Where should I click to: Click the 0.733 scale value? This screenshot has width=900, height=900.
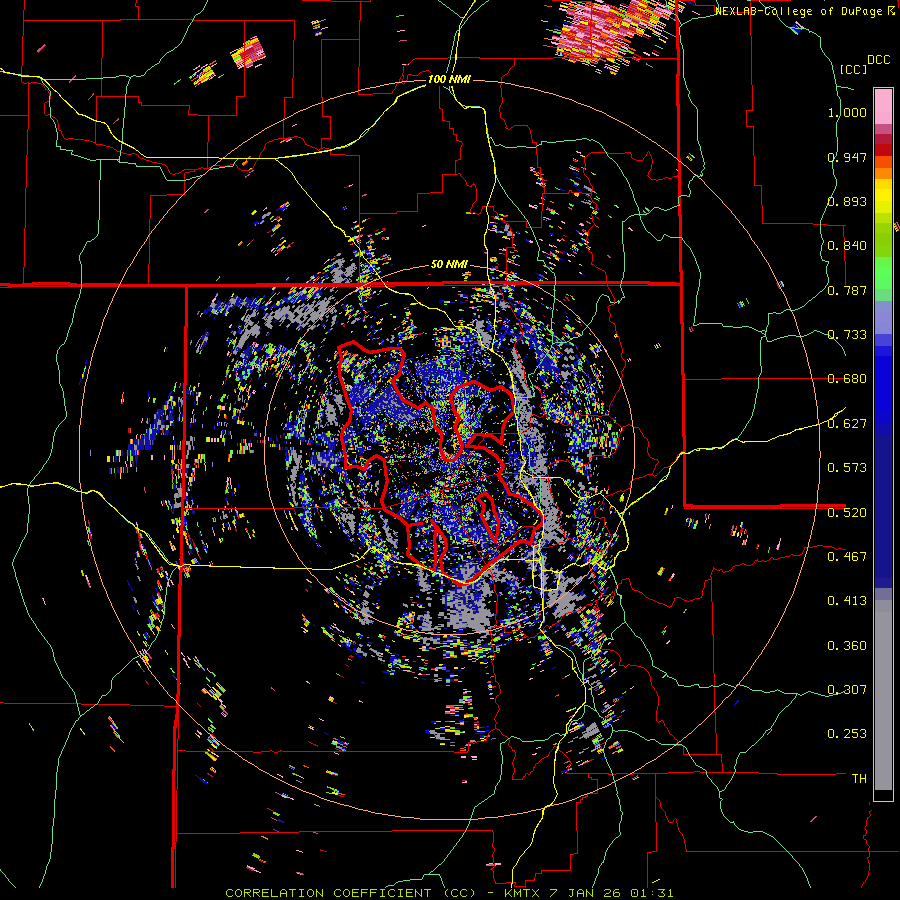(847, 335)
